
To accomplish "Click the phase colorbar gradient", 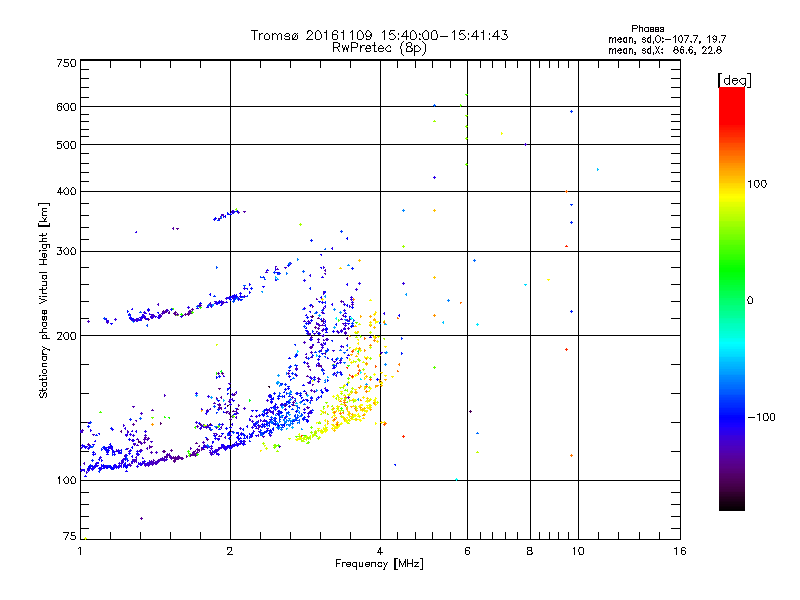I will point(732,298).
